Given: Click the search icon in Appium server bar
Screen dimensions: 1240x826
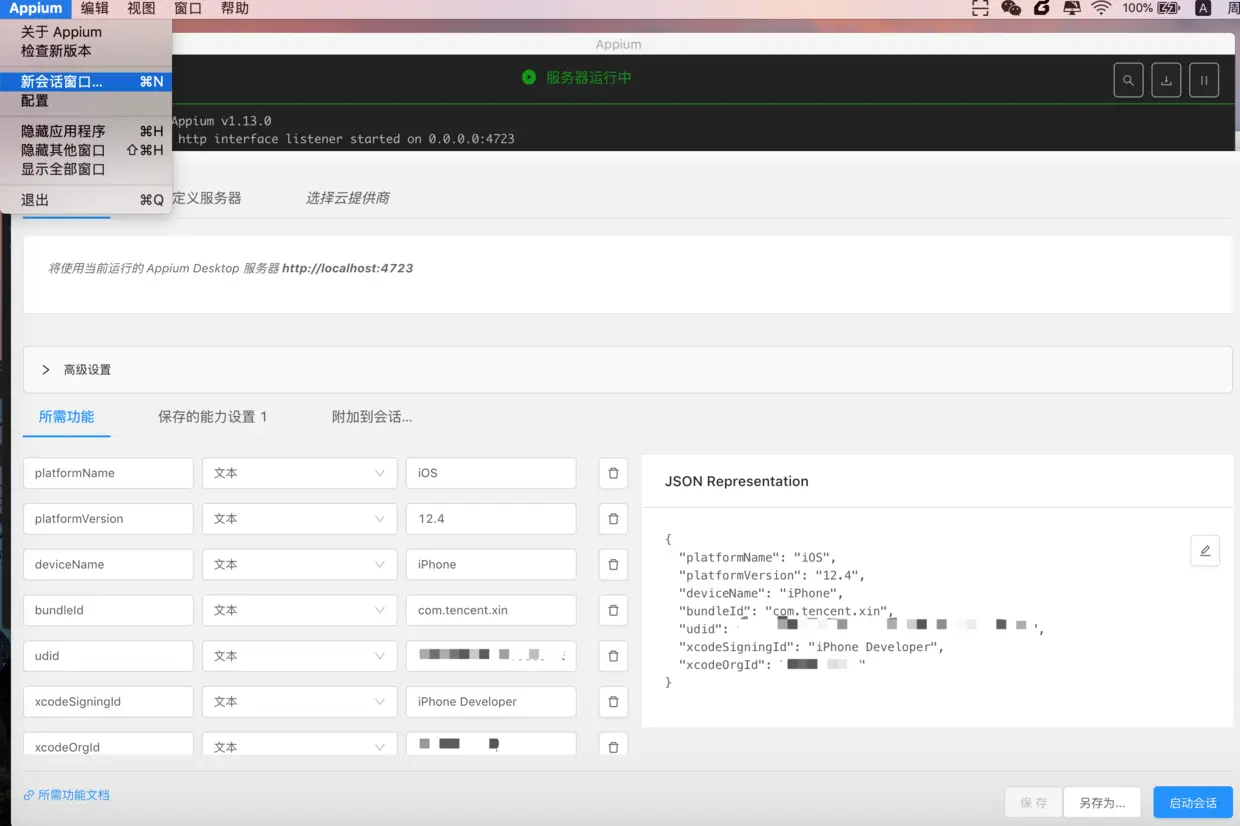Looking at the screenshot, I should click(1128, 80).
